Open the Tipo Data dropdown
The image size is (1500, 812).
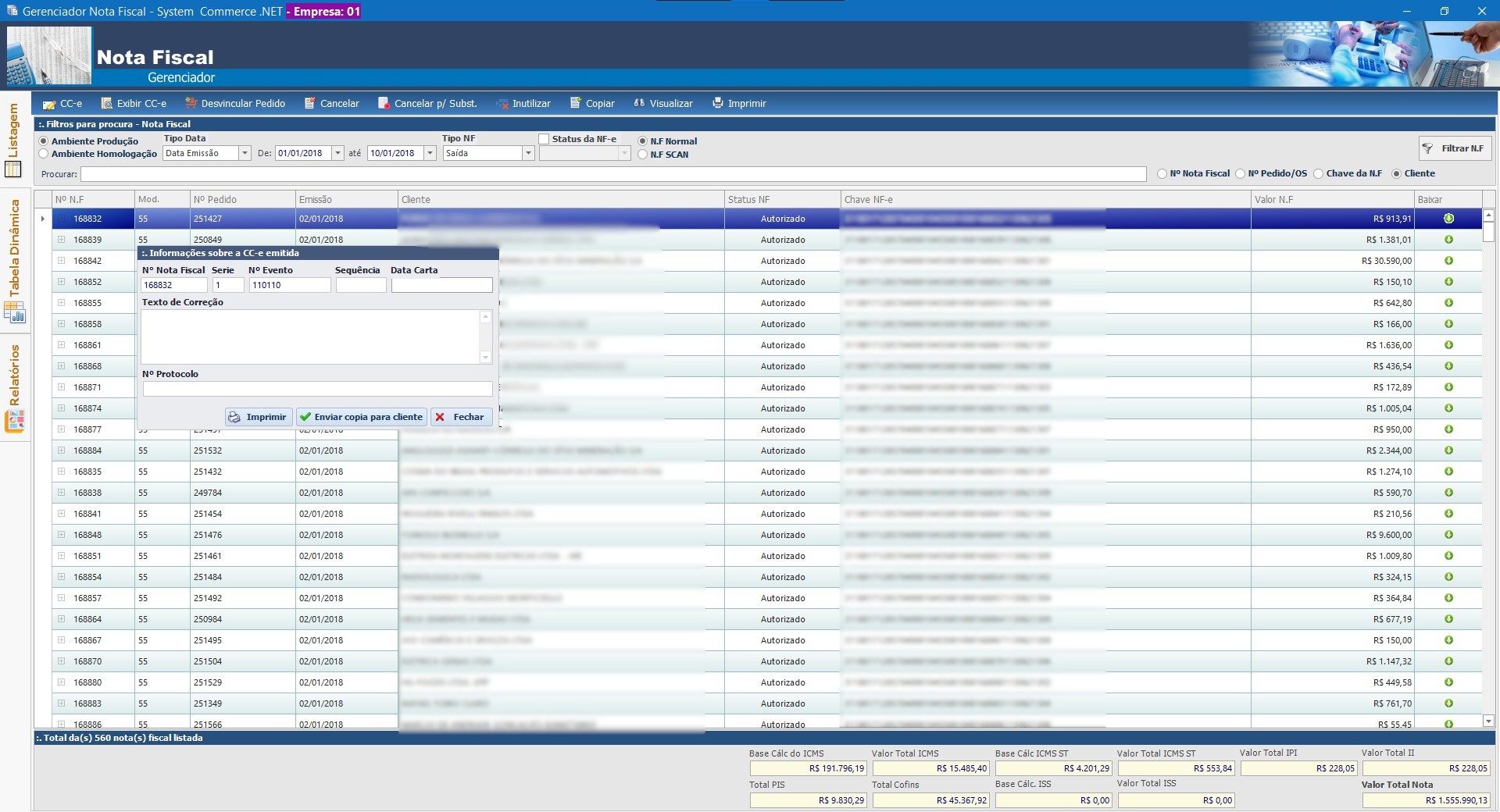(245, 154)
